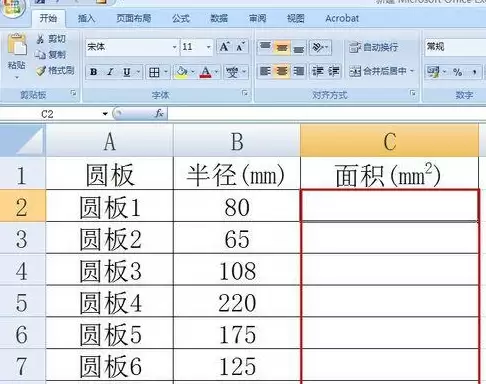
Task: Click the Borders icon
Action: [154, 72]
